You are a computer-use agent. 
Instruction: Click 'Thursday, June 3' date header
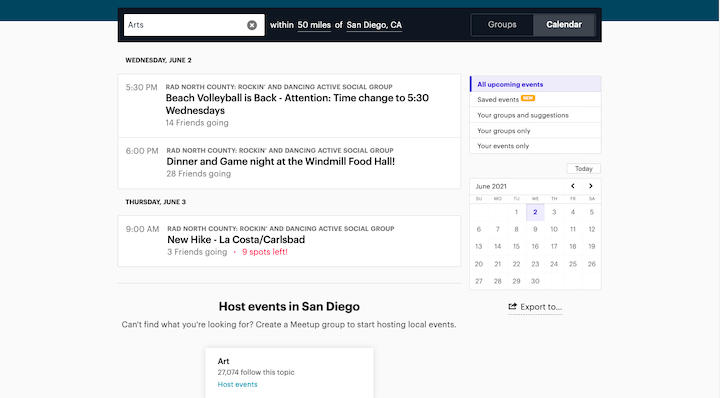coord(156,202)
